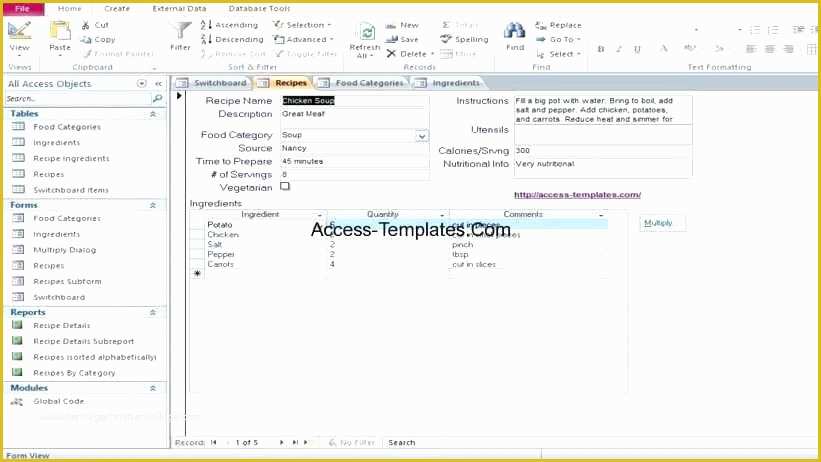Toggle the Vegetarian checkbox

click(x=285, y=186)
